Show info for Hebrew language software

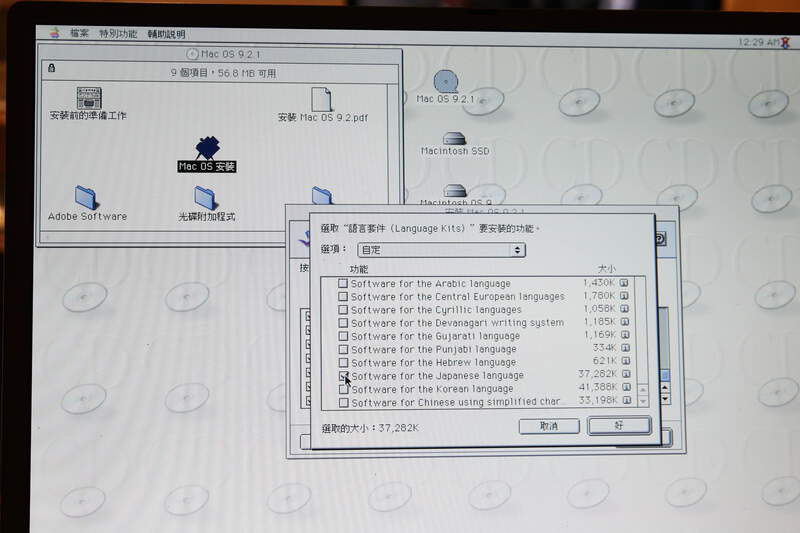(626, 361)
